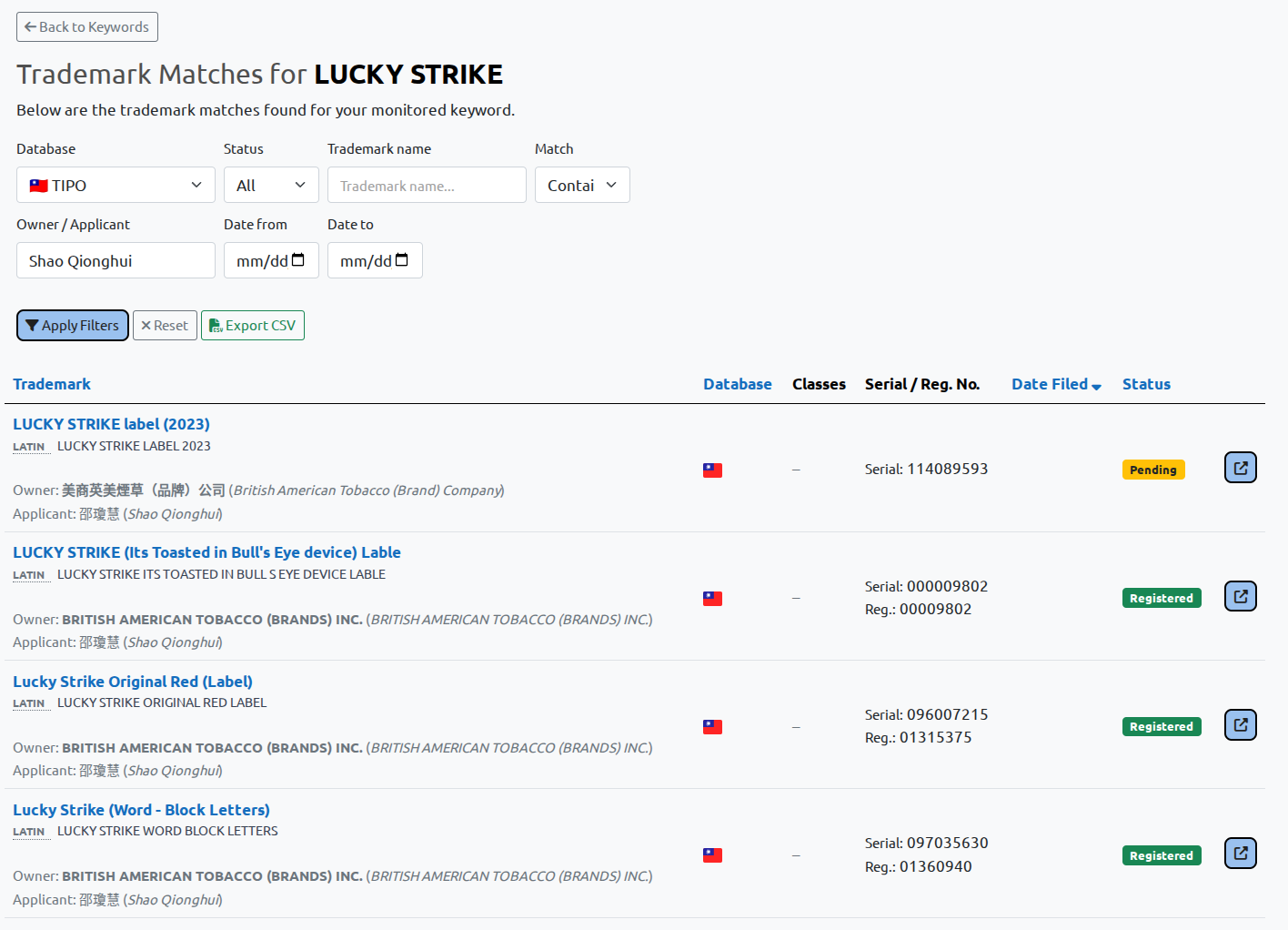The width and height of the screenshot is (1288, 930).
Task: Open calendar picker in Date from field
Action: click(x=297, y=260)
